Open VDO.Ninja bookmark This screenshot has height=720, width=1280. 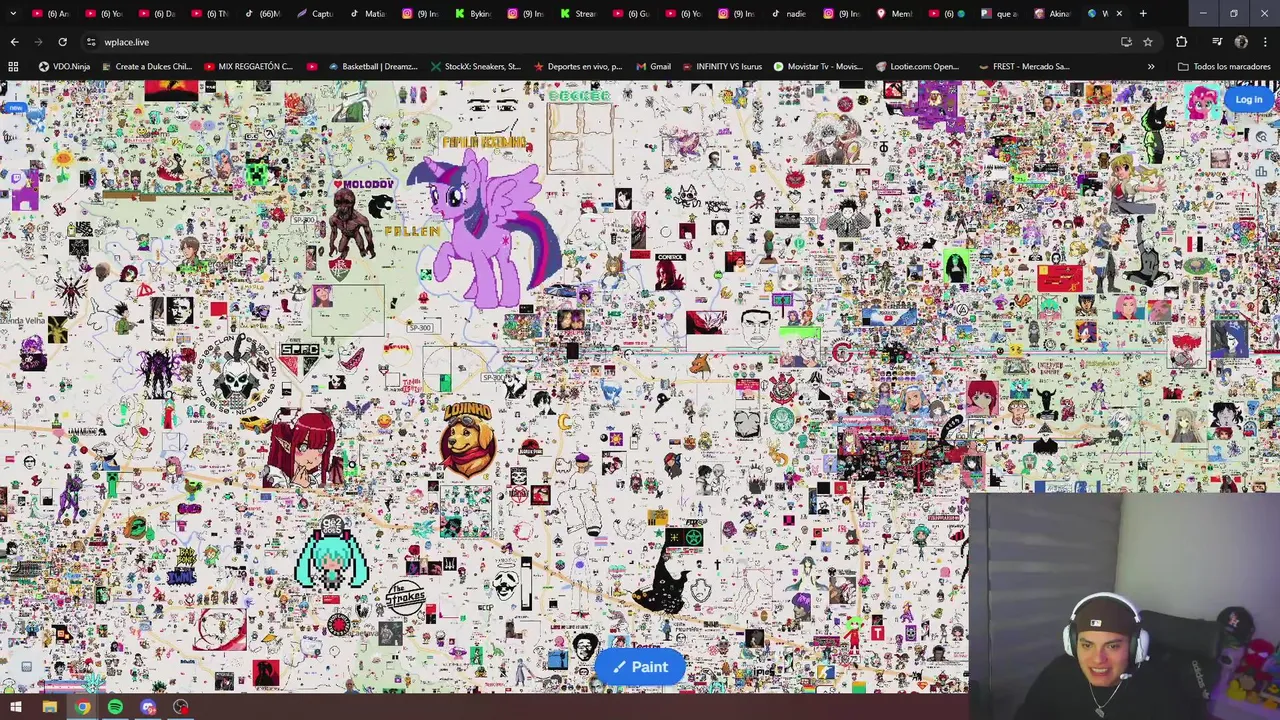(x=64, y=67)
